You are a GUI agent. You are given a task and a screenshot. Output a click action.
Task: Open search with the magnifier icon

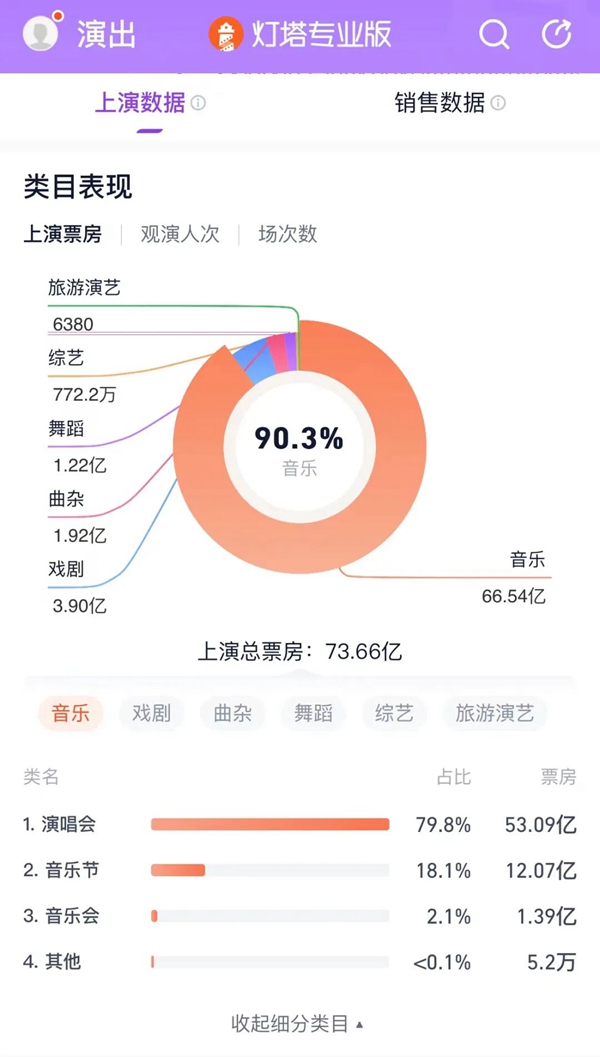click(x=494, y=35)
